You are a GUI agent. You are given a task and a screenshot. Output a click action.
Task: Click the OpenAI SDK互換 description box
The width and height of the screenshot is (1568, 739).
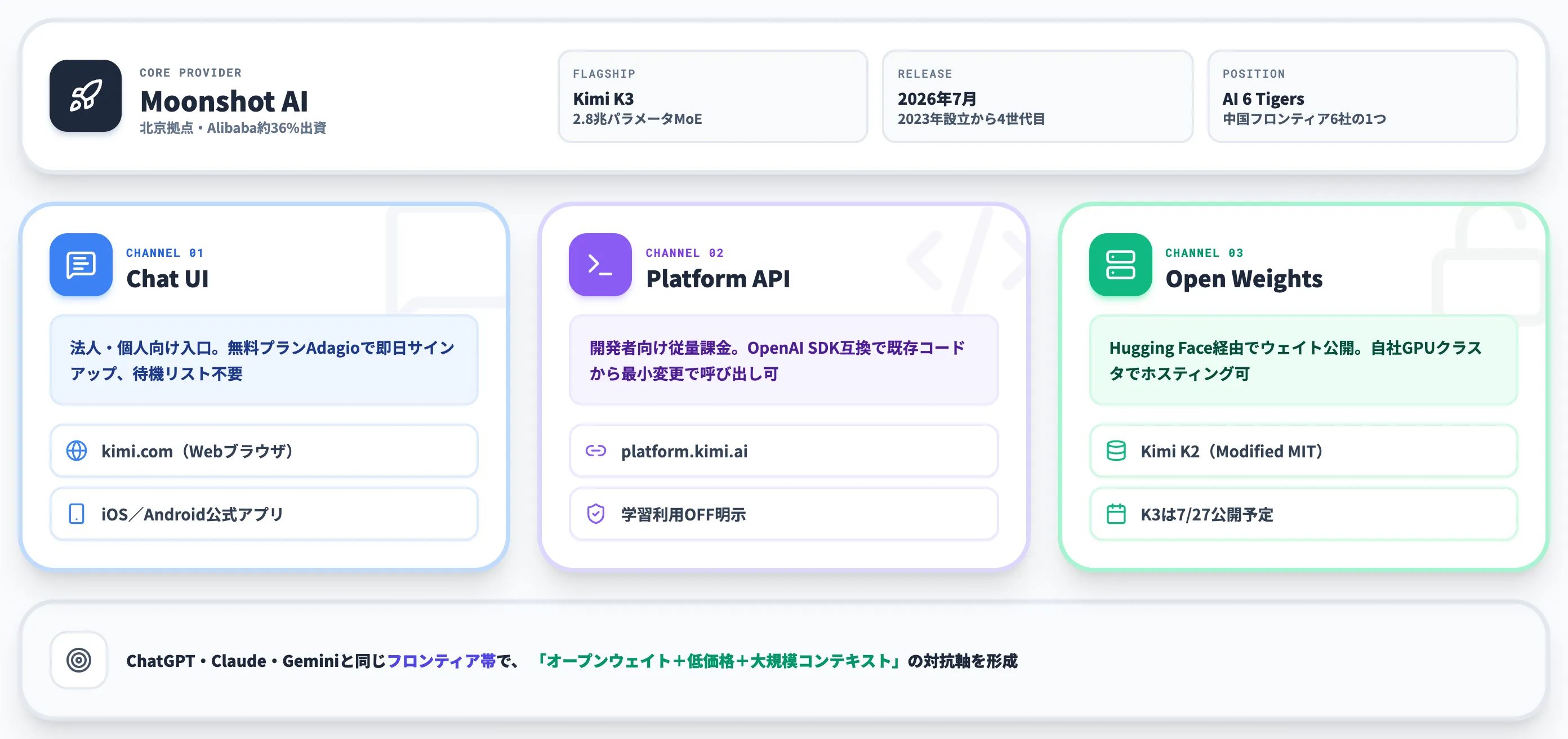point(783,360)
